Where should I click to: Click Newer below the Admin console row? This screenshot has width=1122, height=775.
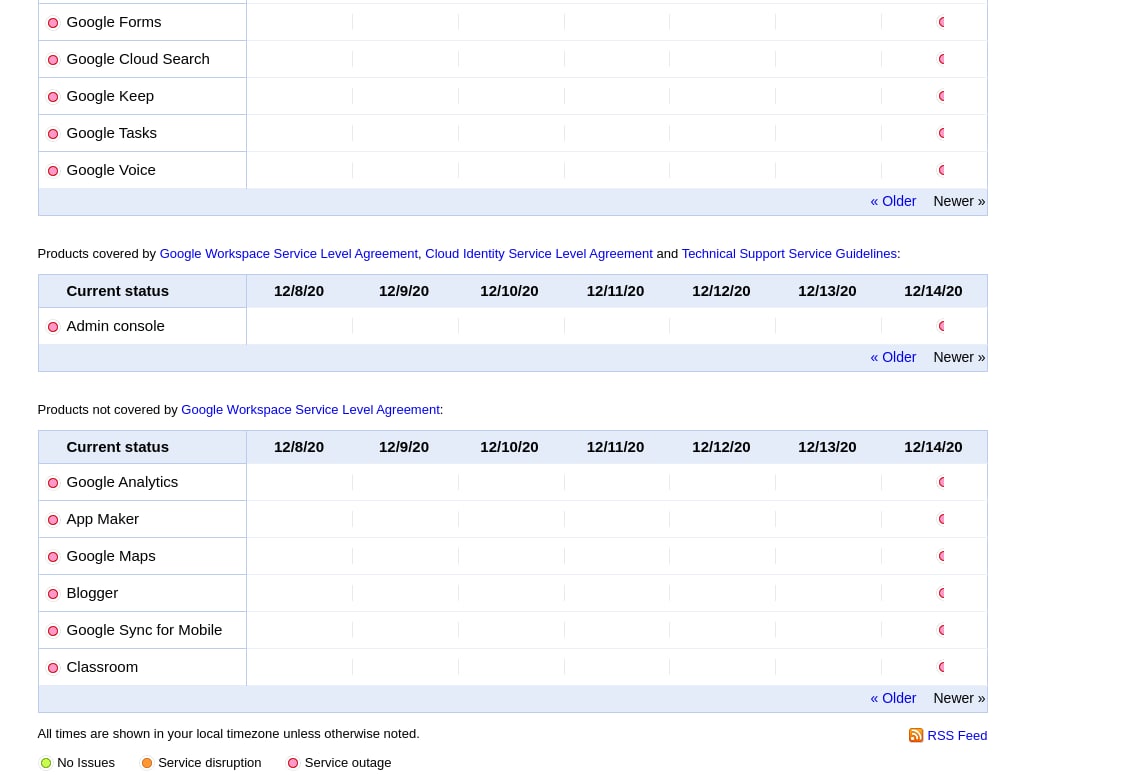click(959, 358)
